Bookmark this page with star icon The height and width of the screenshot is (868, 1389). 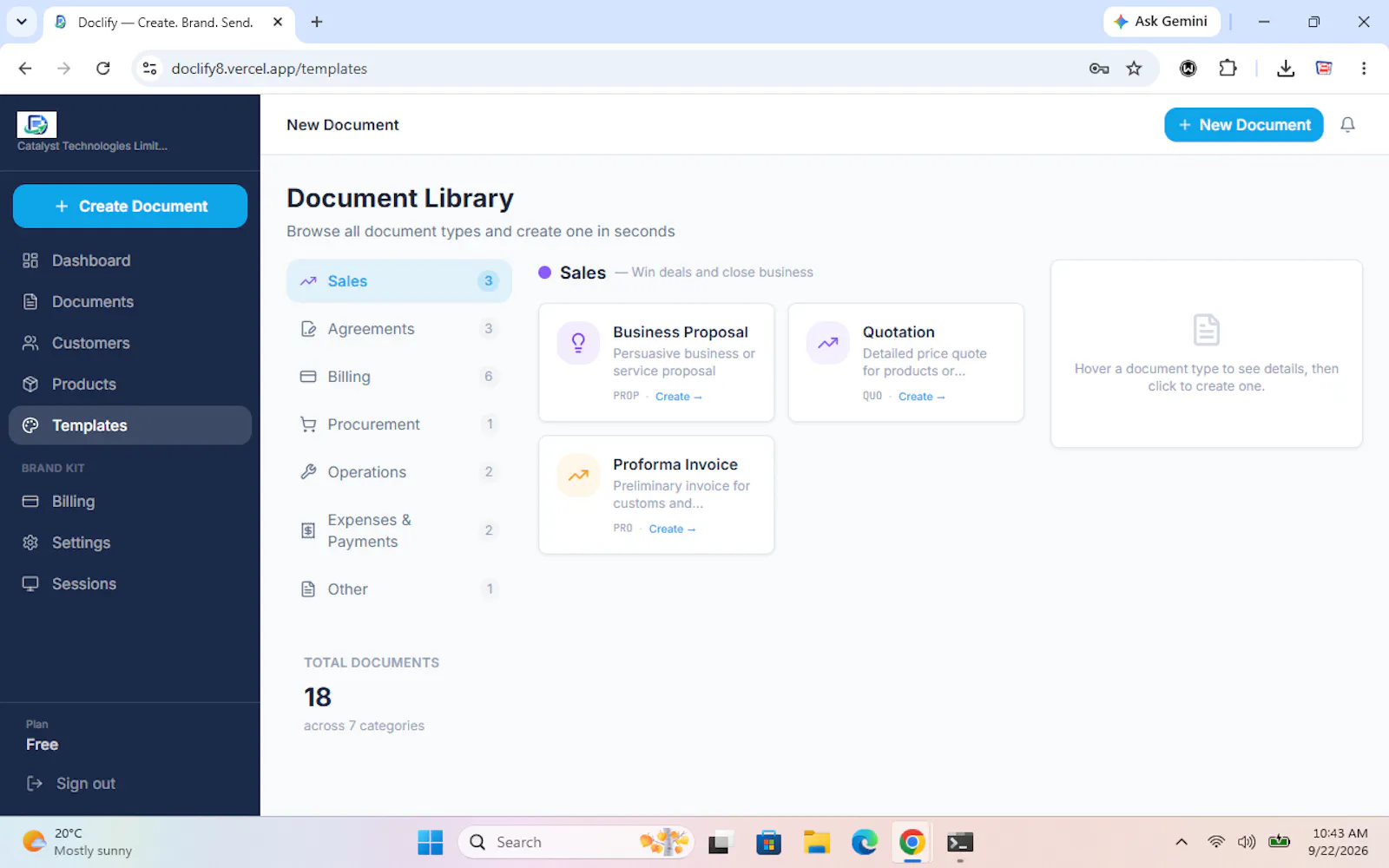(1134, 69)
